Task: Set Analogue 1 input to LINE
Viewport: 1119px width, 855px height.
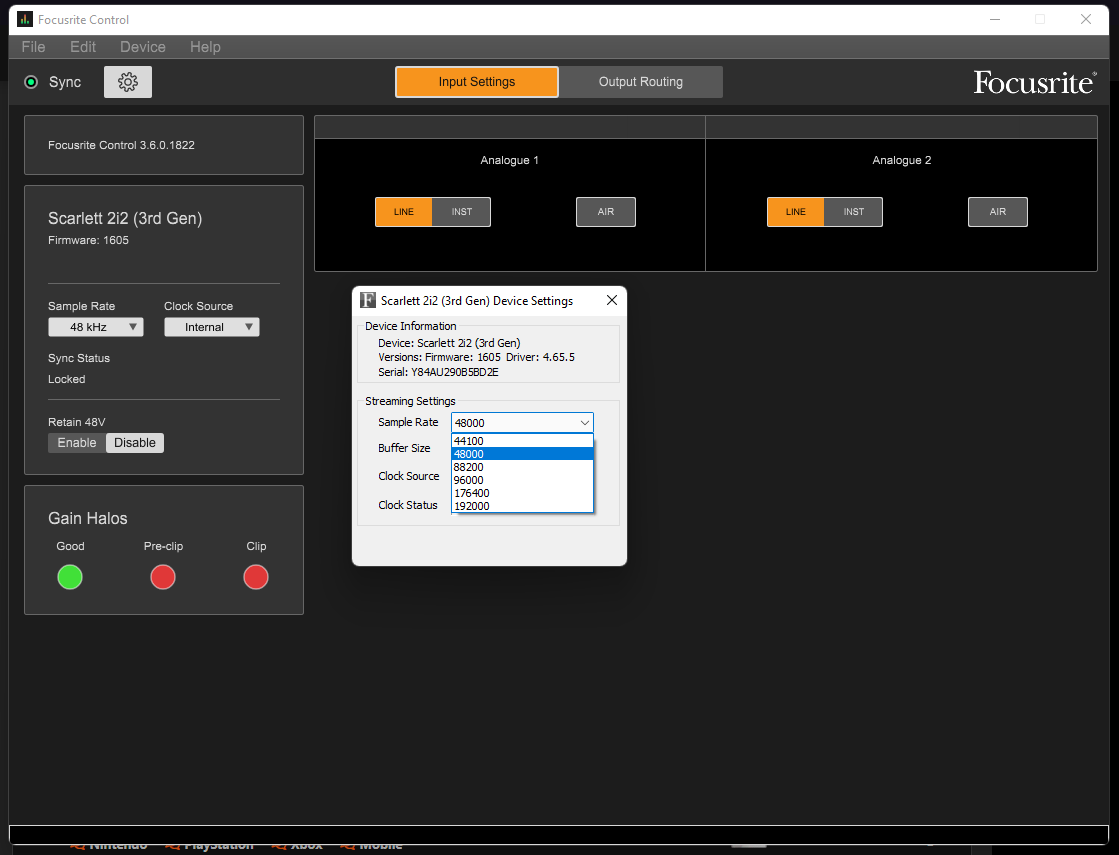Action: point(404,212)
